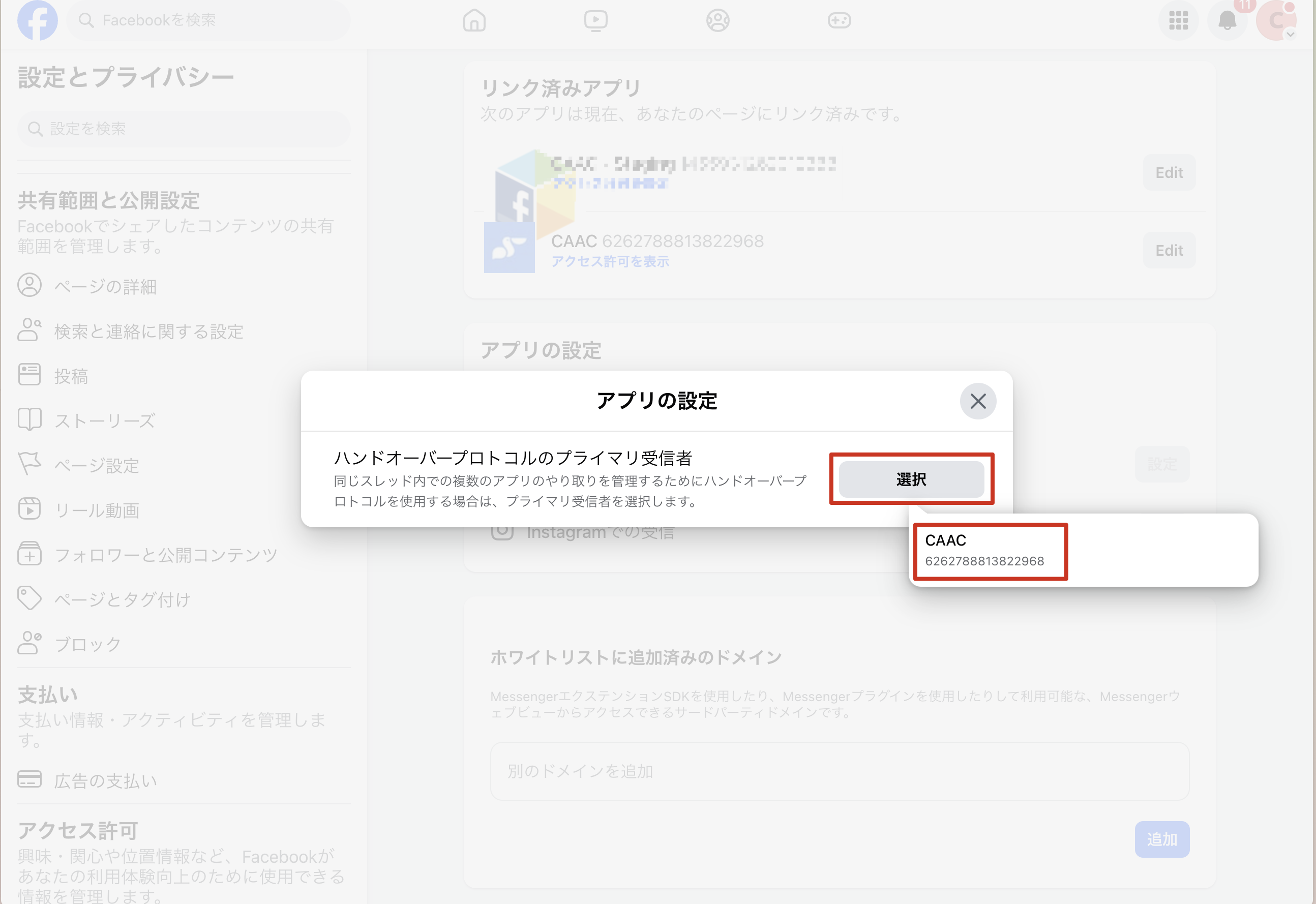Click the ページの詳細 person icon
Viewport: 1316px width, 904px height.
[29, 285]
